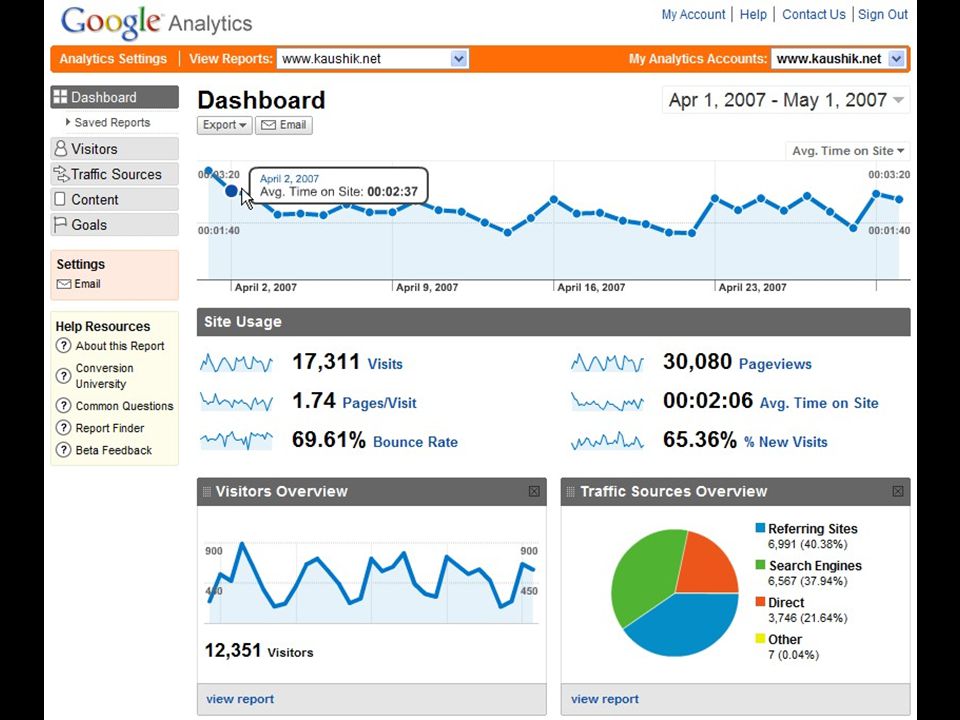Open the Content section
The height and width of the screenshot is (720, 960).
coord(114,200)
